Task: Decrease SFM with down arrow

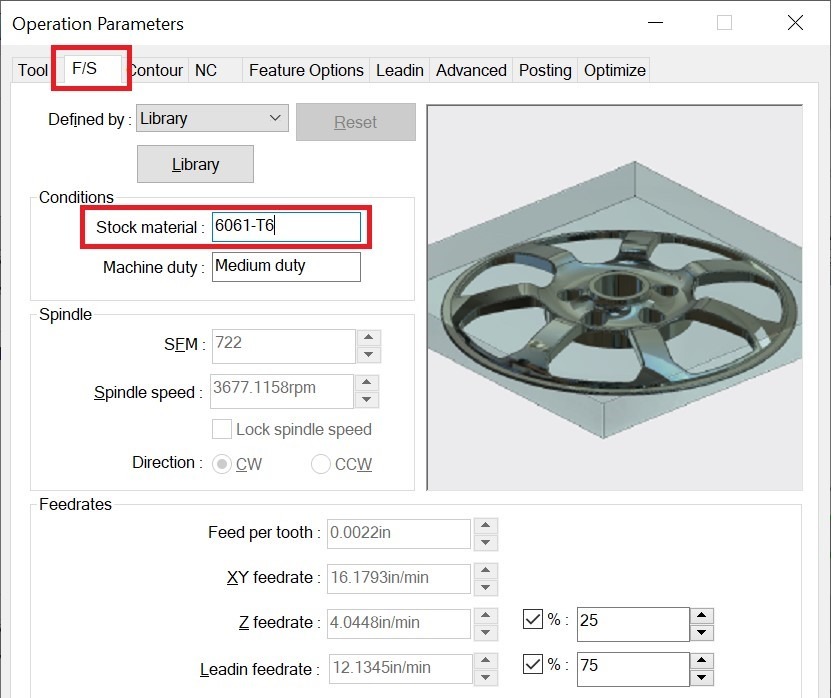Action: tap(369, 355)
